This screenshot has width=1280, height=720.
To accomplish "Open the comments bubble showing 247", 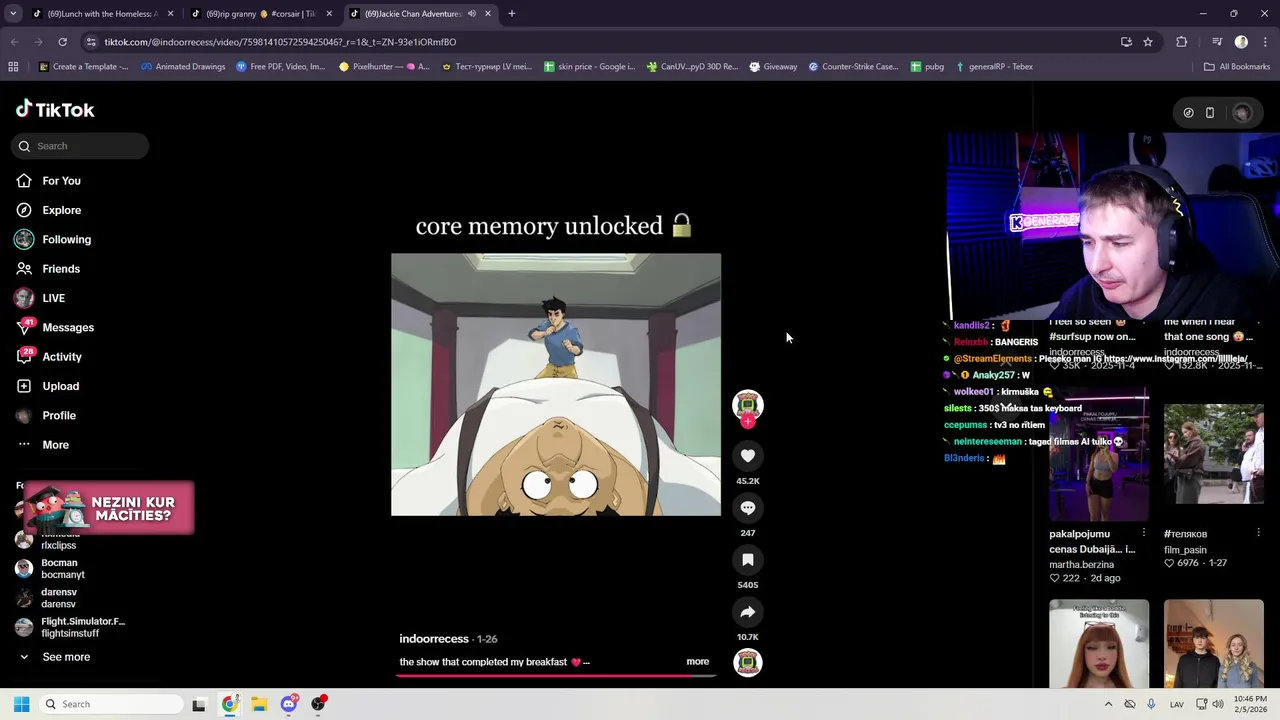I will pyautogui.click(x=747, y=508).
